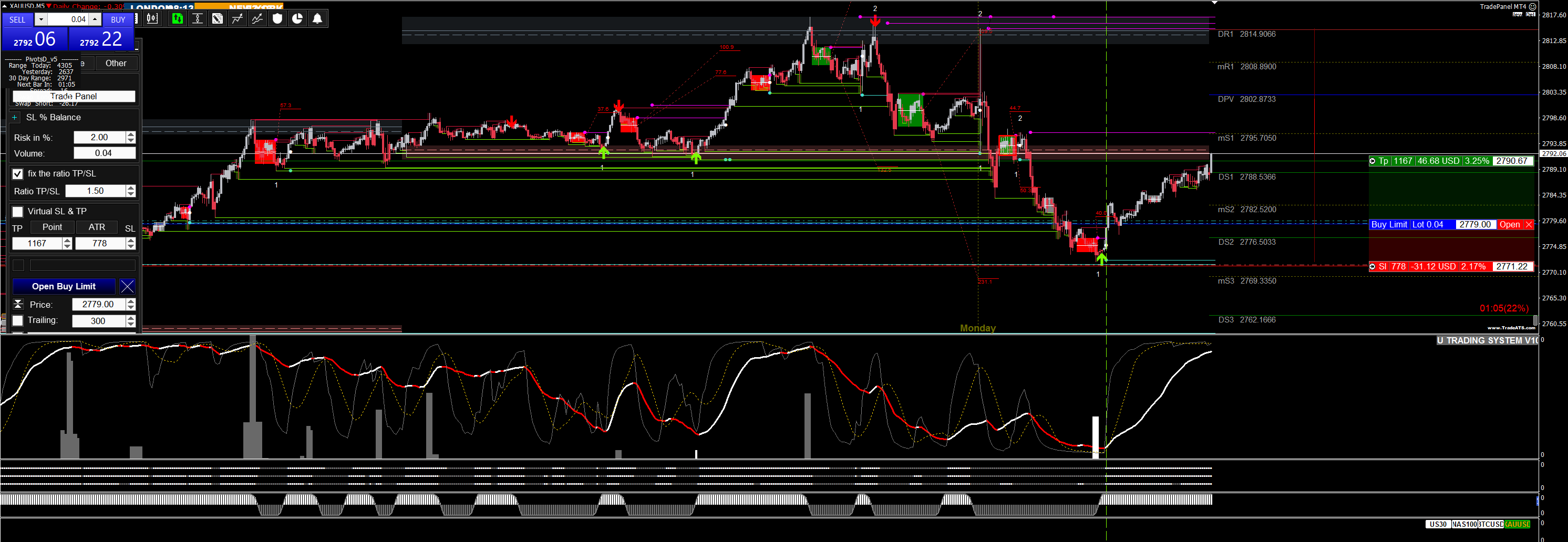Click the candlestick chart toolbar icon

[x=152, y=19]
